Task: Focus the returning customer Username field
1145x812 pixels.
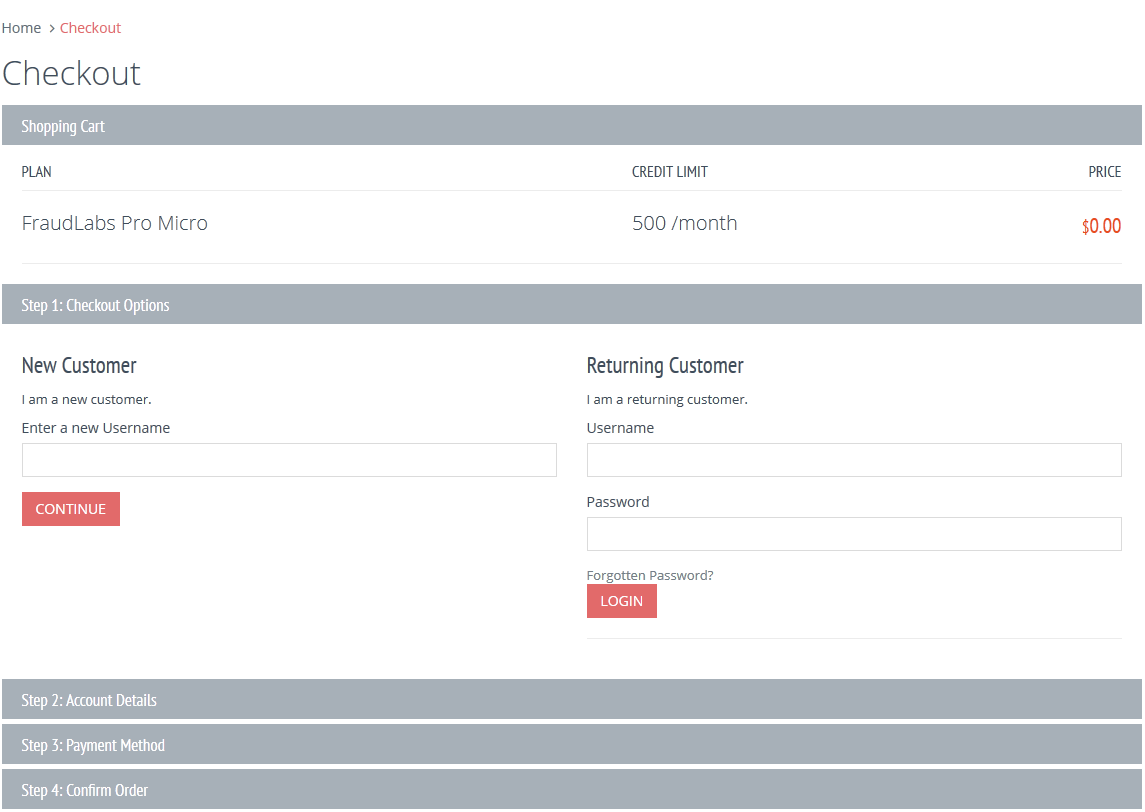Action: click(854, 460)
